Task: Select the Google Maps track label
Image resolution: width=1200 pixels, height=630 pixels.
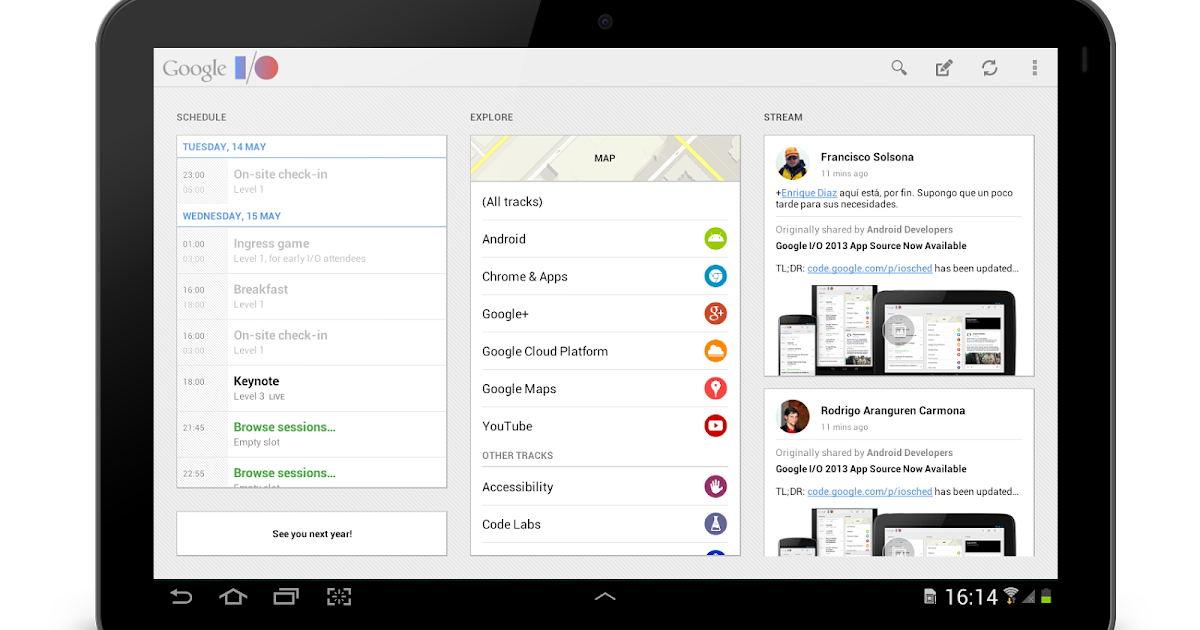Action: [x=519, y=389]
